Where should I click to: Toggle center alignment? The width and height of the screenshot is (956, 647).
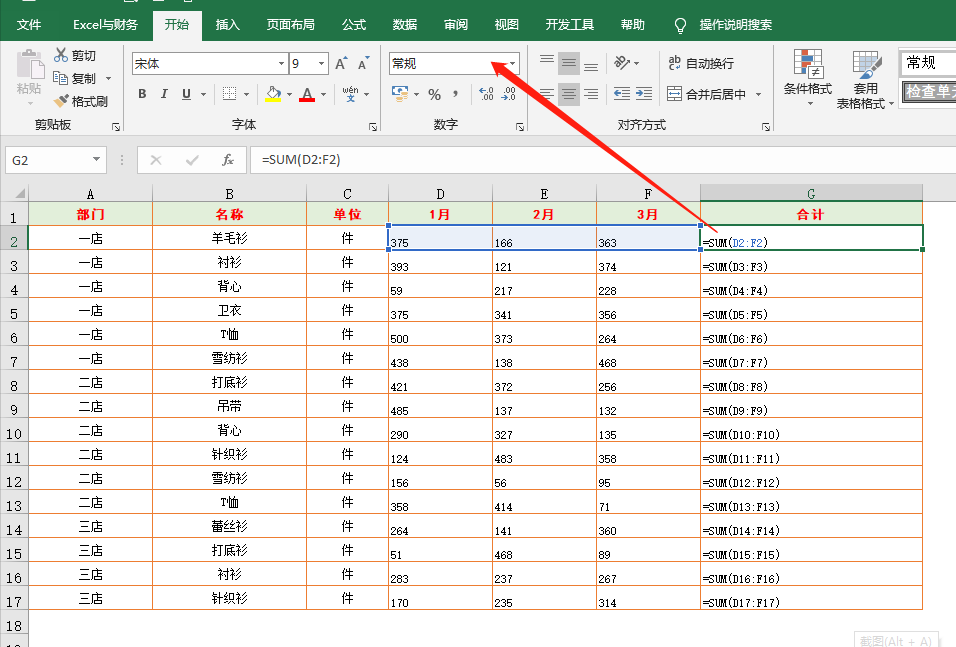pos(569,94)
